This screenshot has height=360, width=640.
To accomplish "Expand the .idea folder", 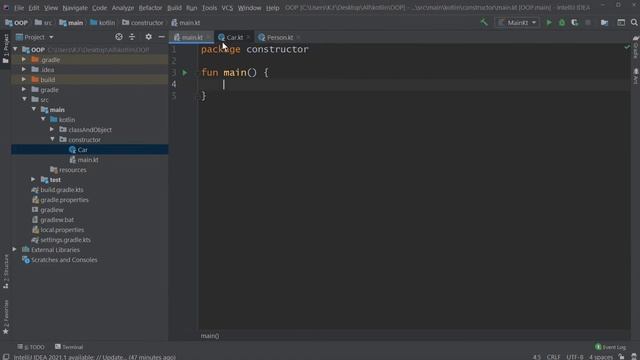I will click(24, 69).
